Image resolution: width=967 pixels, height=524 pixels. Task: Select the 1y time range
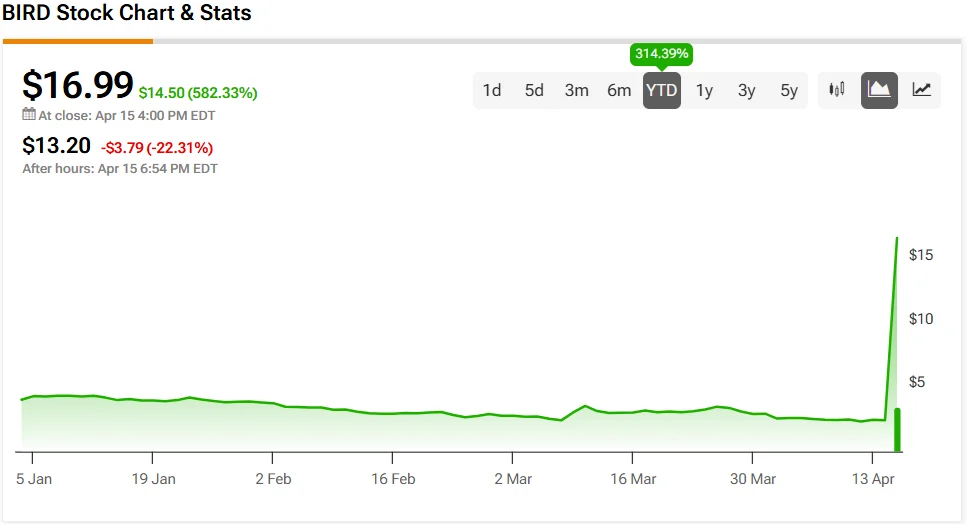click(704, 91)
